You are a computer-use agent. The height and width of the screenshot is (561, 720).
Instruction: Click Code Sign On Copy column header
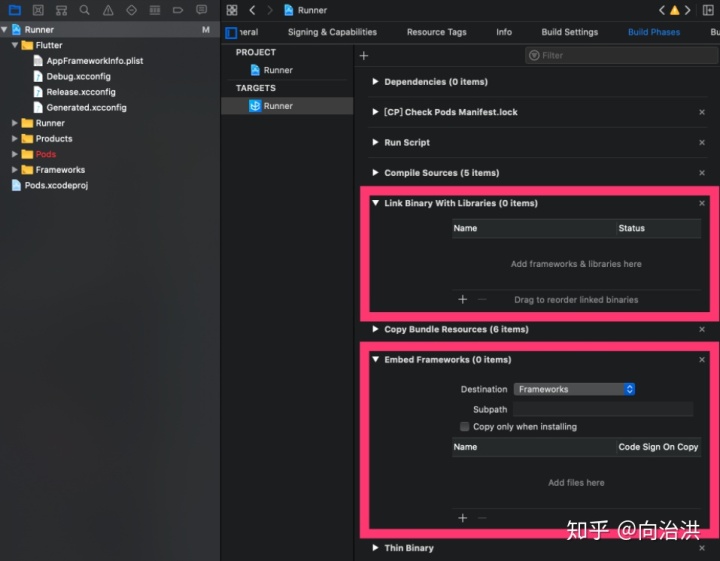(658, 447)
